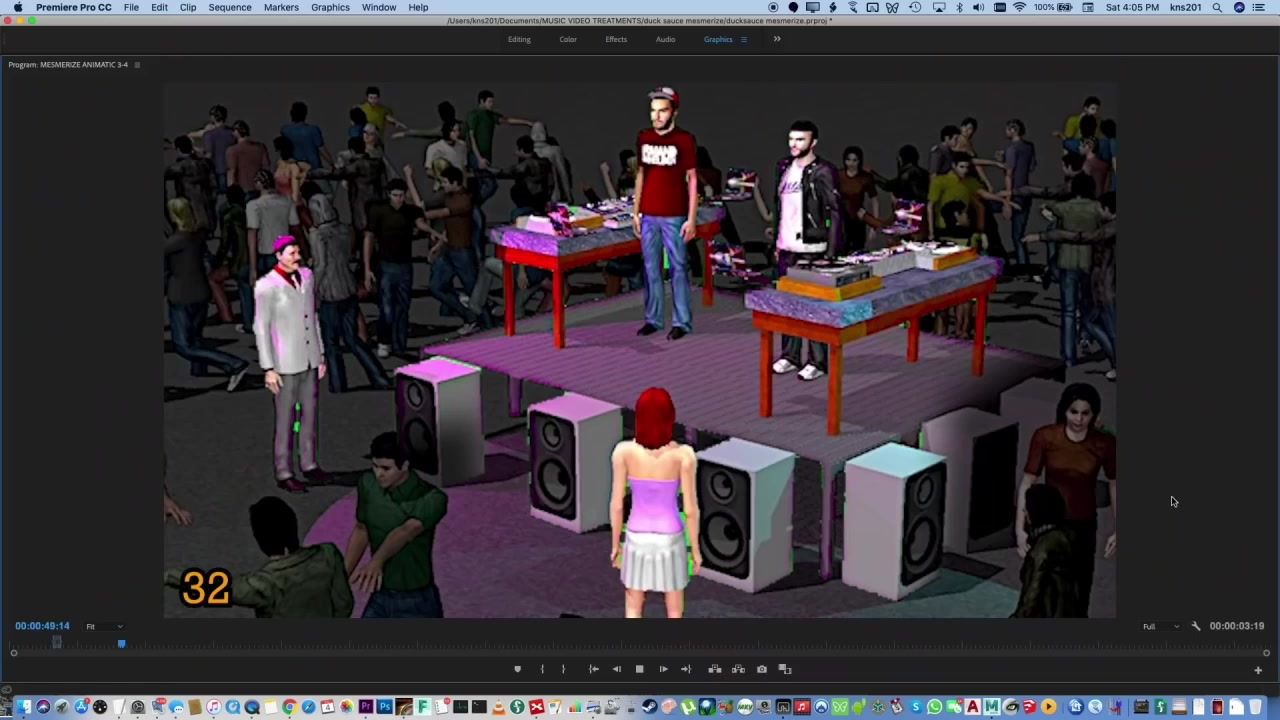Screen dimensions: 1280x720
Task: Click the current timecode 00:00:49:14
Action: coord(42,626)
